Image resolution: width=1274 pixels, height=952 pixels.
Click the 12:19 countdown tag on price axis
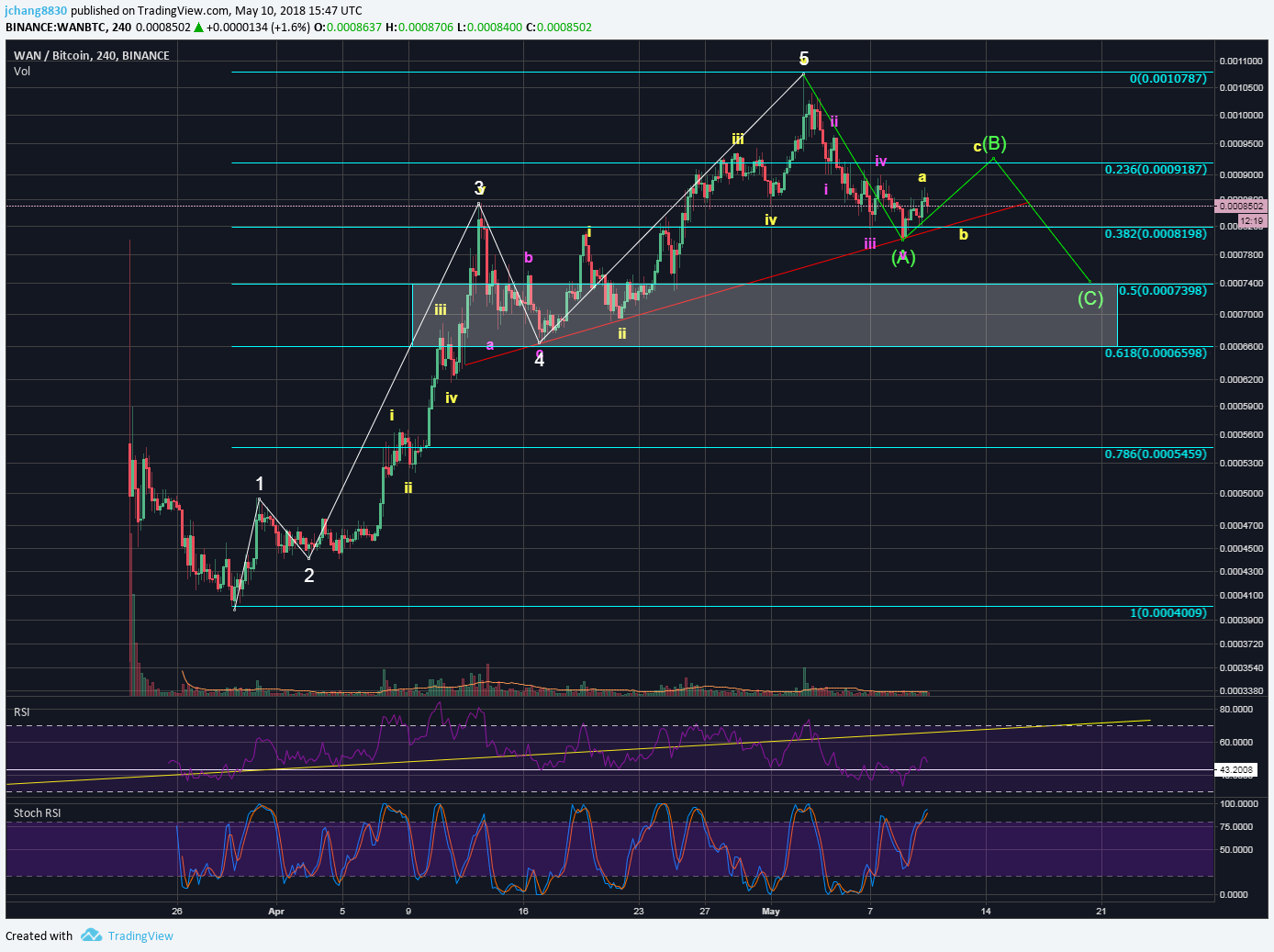[x=1252, y=221]
